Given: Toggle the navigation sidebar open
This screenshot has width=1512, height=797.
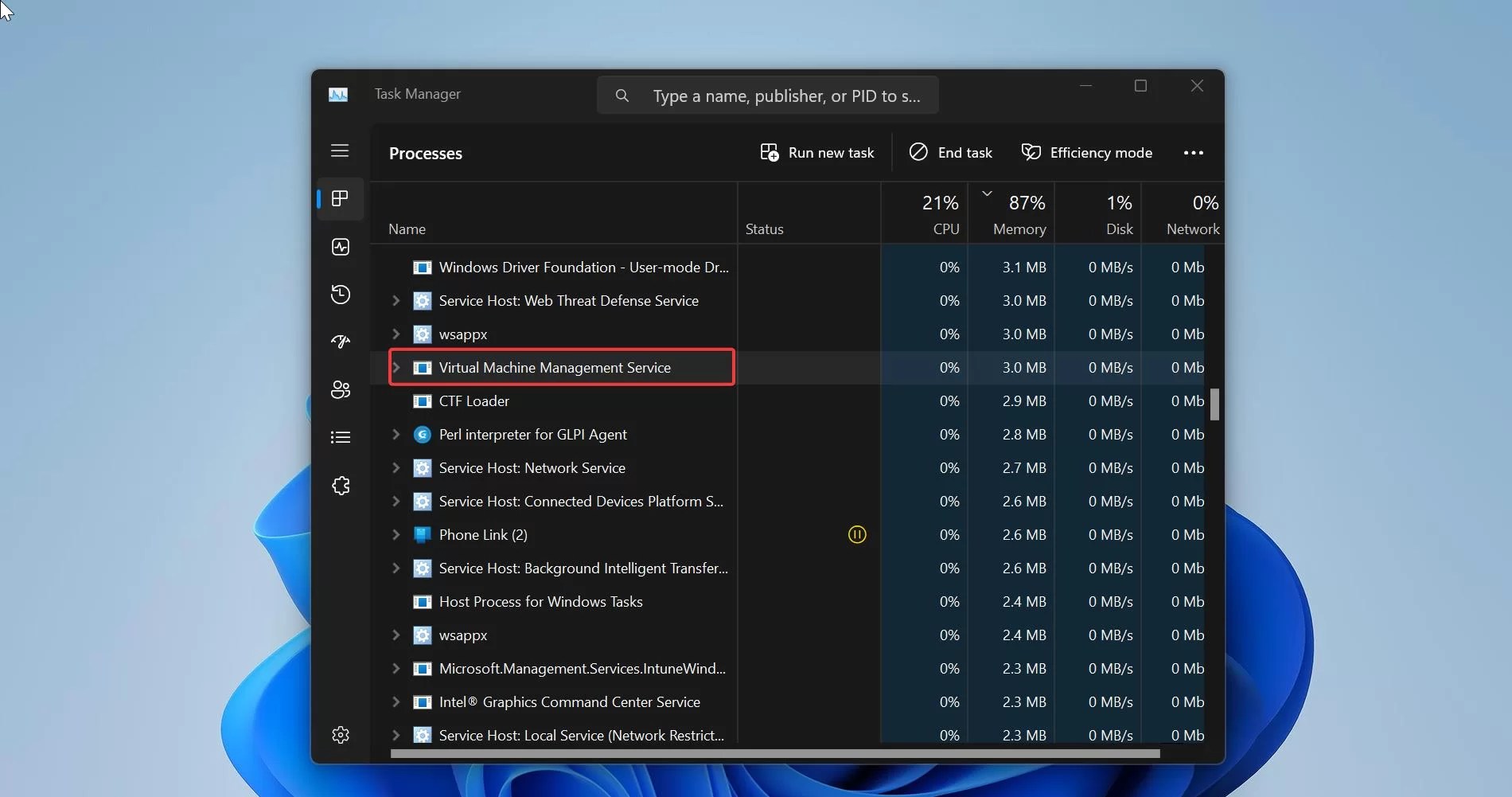Looking at the screenshot, I should pyautogui.click(x=340, y=150).
